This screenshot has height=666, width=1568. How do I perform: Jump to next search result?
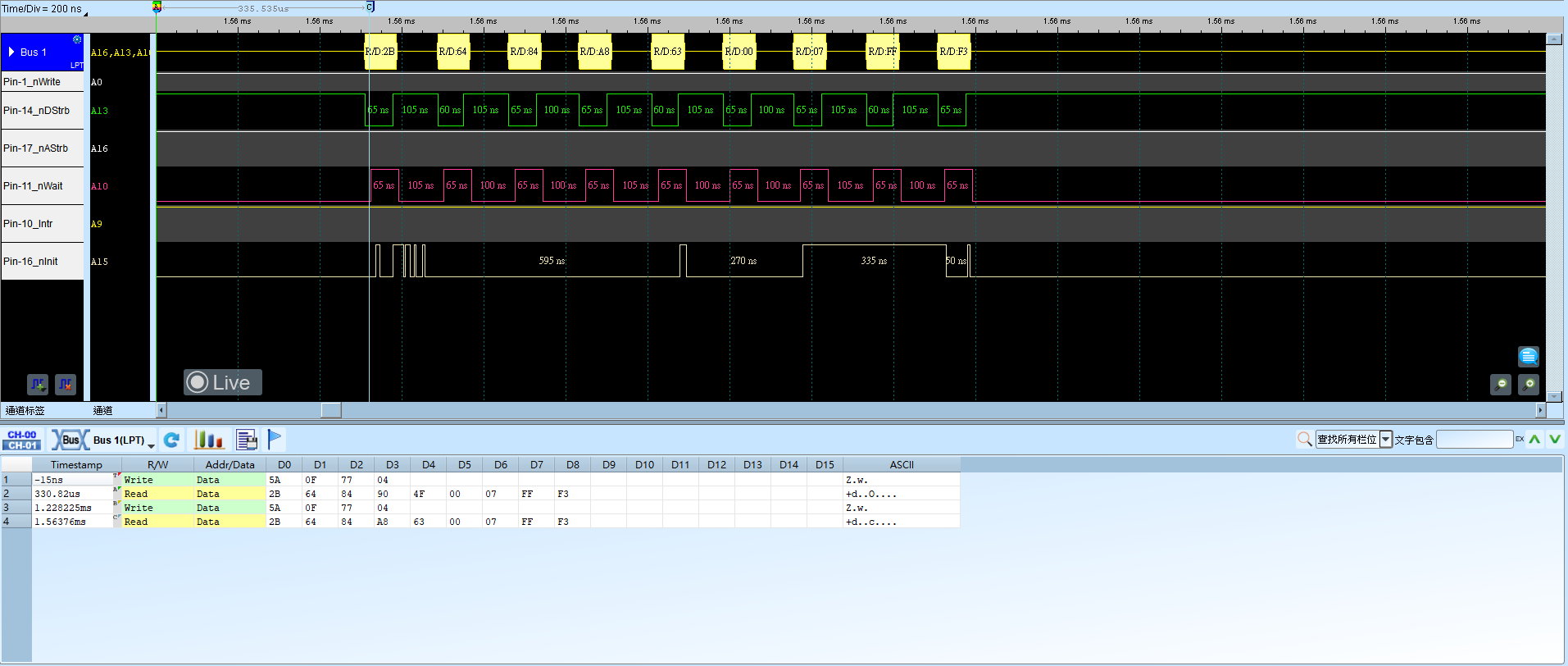(1554, 440)
